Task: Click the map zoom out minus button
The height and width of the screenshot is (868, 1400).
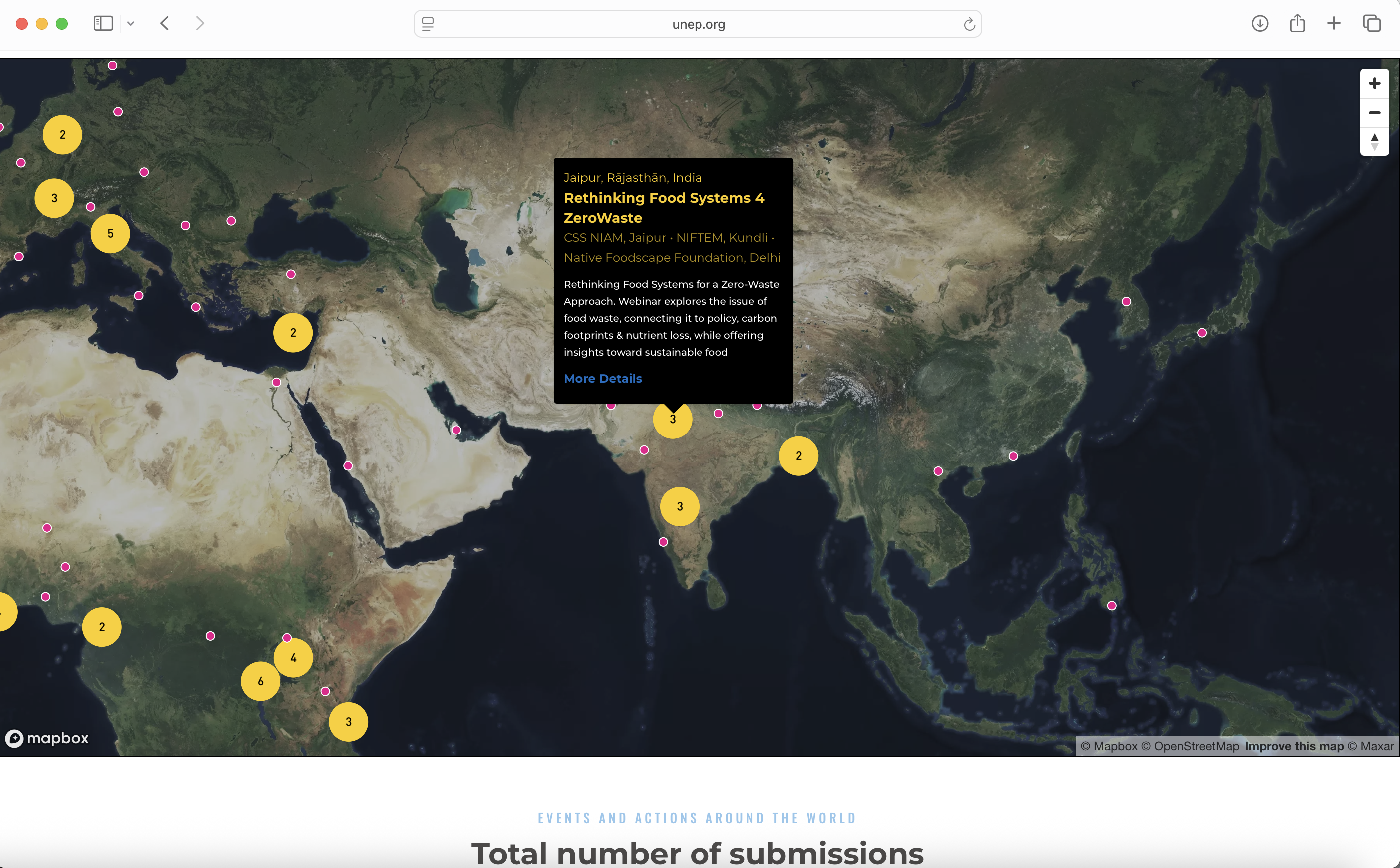Action: (1374, 112)
